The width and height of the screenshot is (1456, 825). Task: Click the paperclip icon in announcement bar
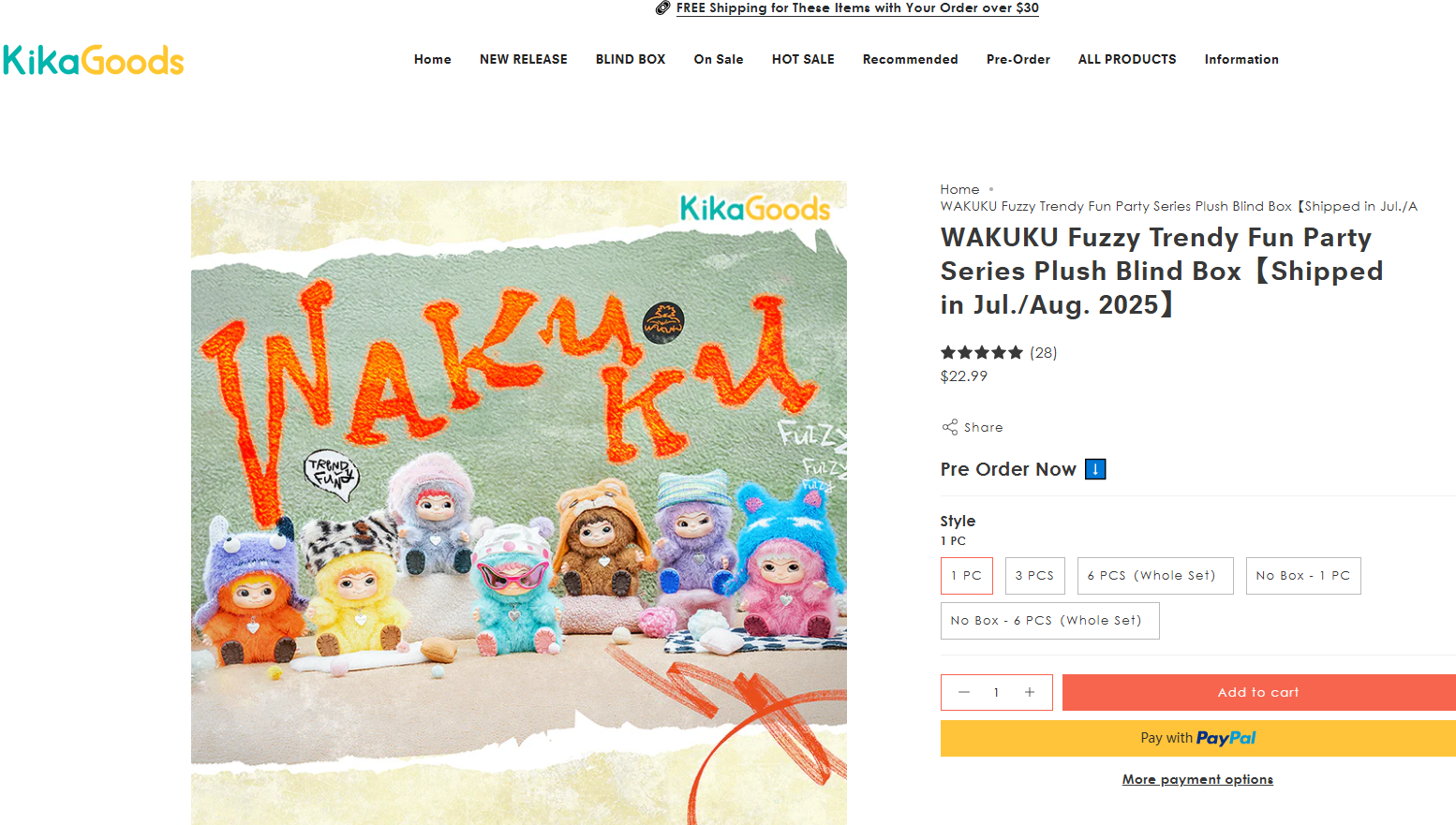pos(662,8)
